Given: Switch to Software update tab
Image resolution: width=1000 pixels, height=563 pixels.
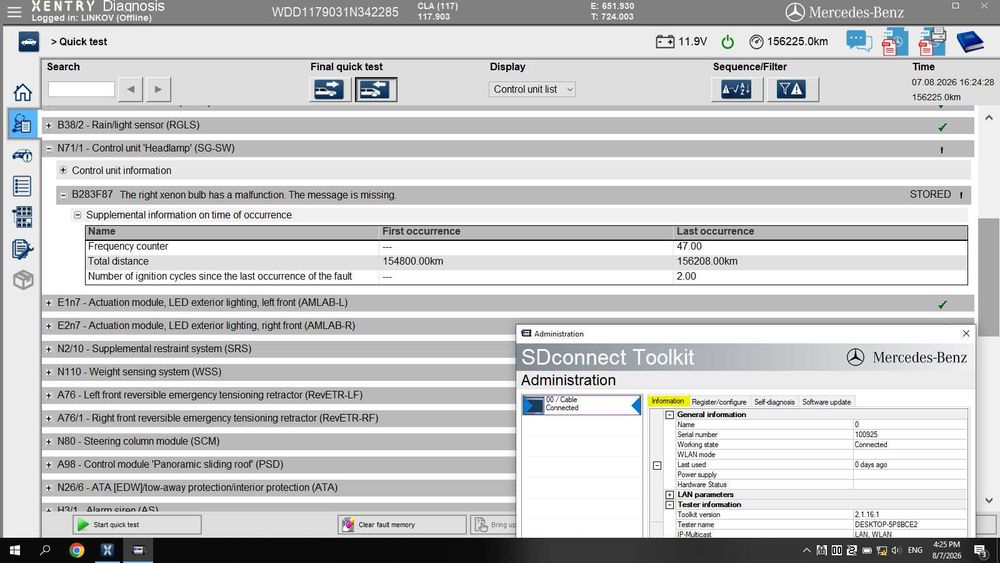Looking at the screenshot, I should 827,402.
